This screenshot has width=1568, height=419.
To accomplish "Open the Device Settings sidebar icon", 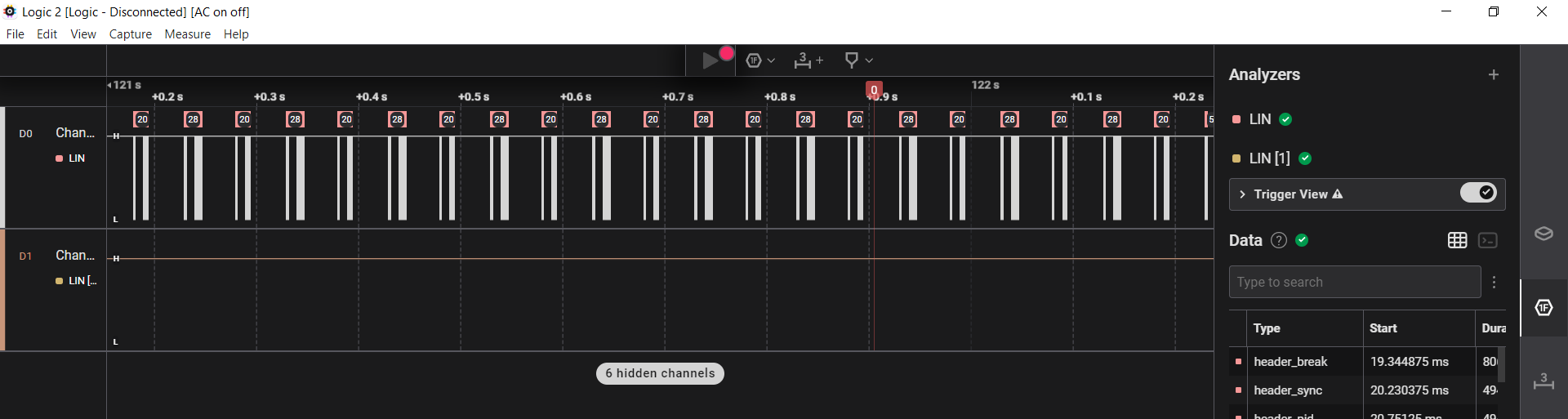I will click(1543, 234).
